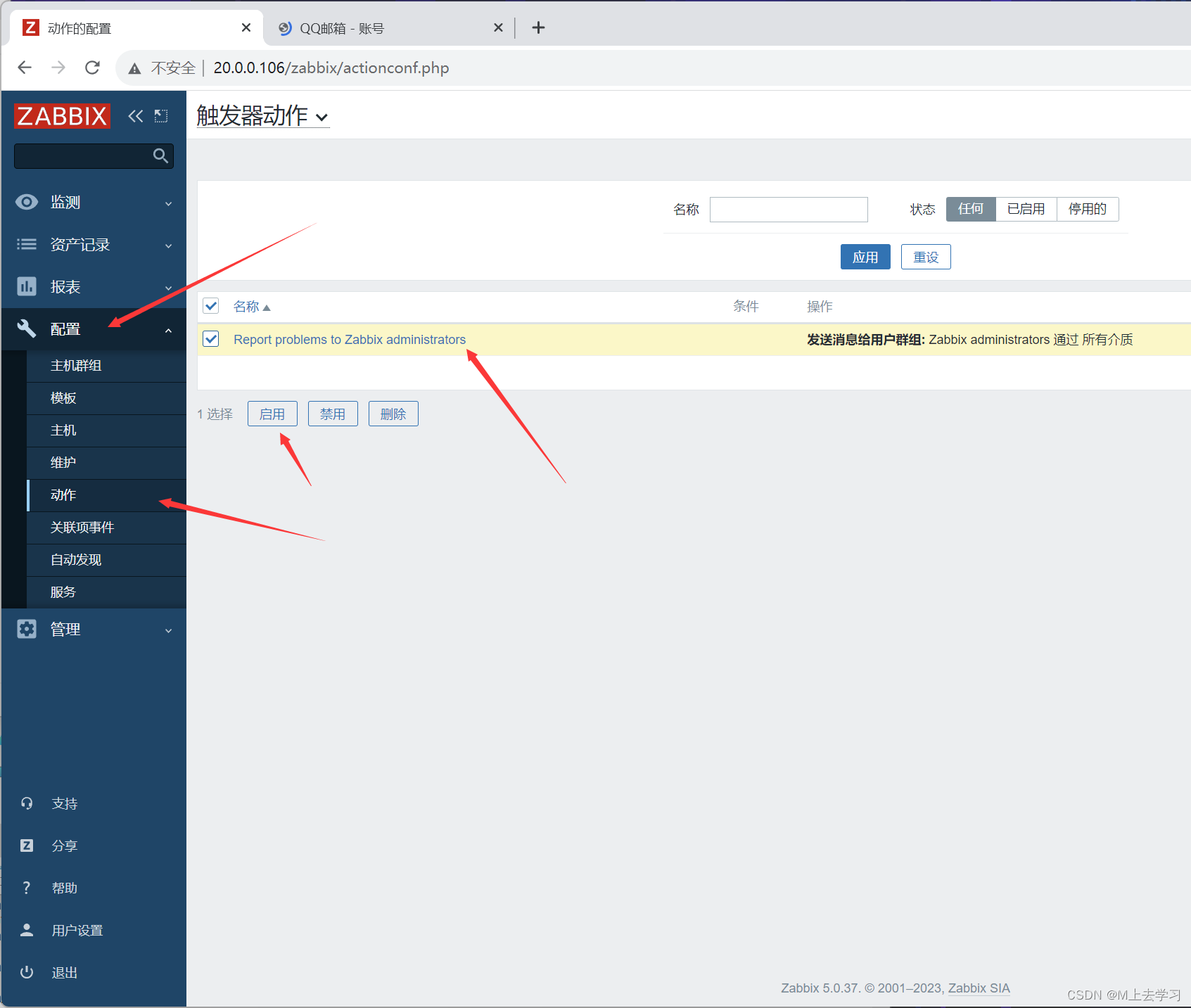Click the headset icon for 支持
Viewport: 1191px width, 1008px height.
[27, 803]
